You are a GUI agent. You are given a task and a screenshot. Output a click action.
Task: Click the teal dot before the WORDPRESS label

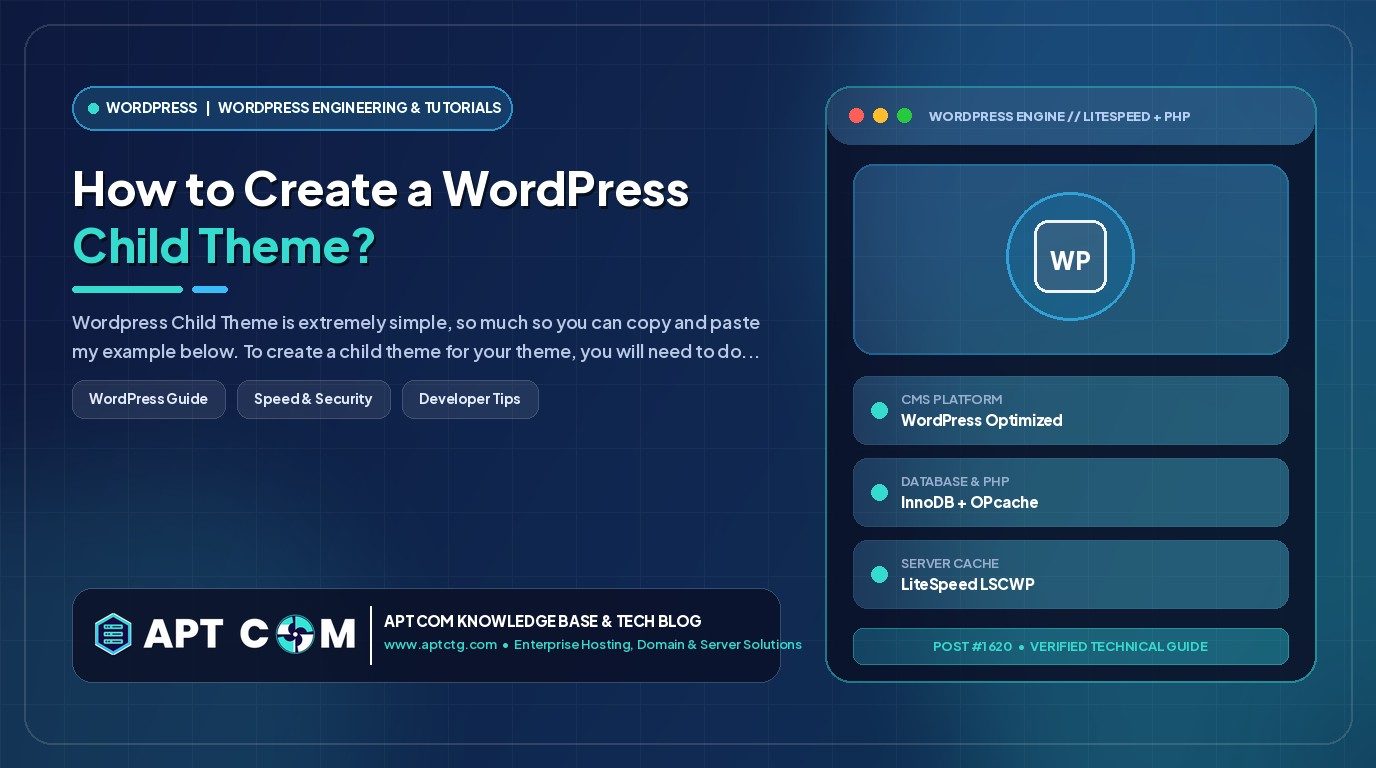coord(94,108)
